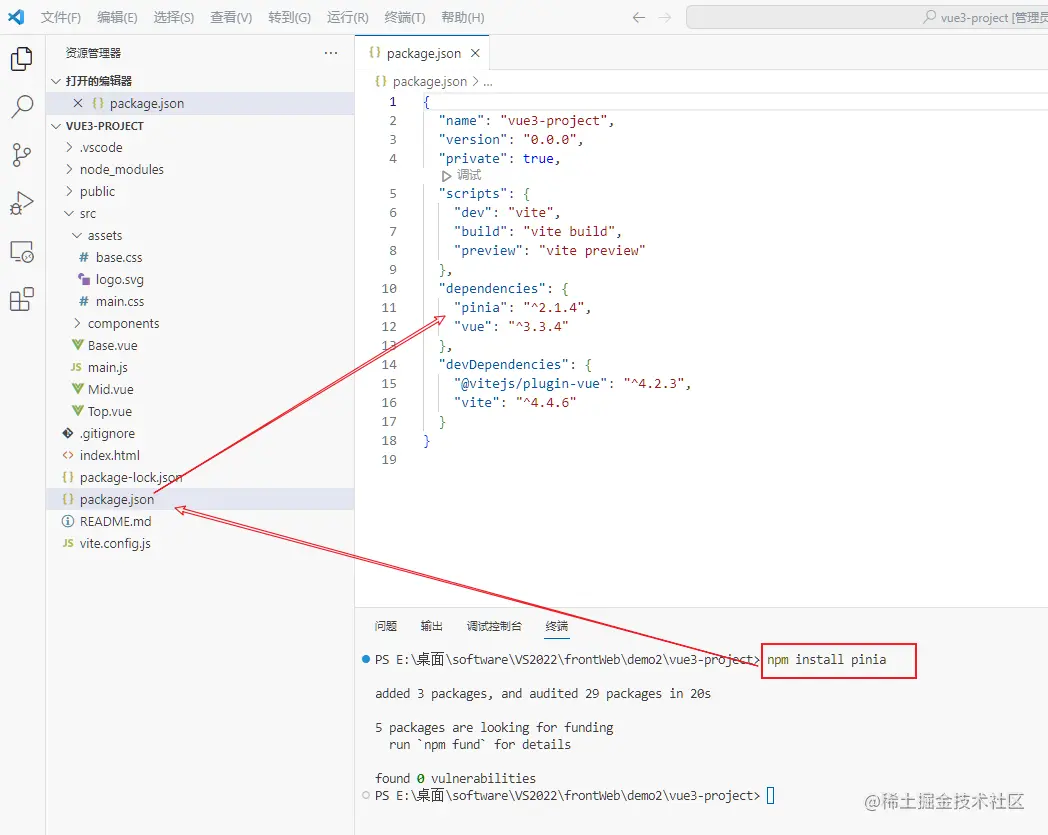Viewport: 1048px width, 835px height.
Task: Open the Search view icon
Action: point(21,106)
